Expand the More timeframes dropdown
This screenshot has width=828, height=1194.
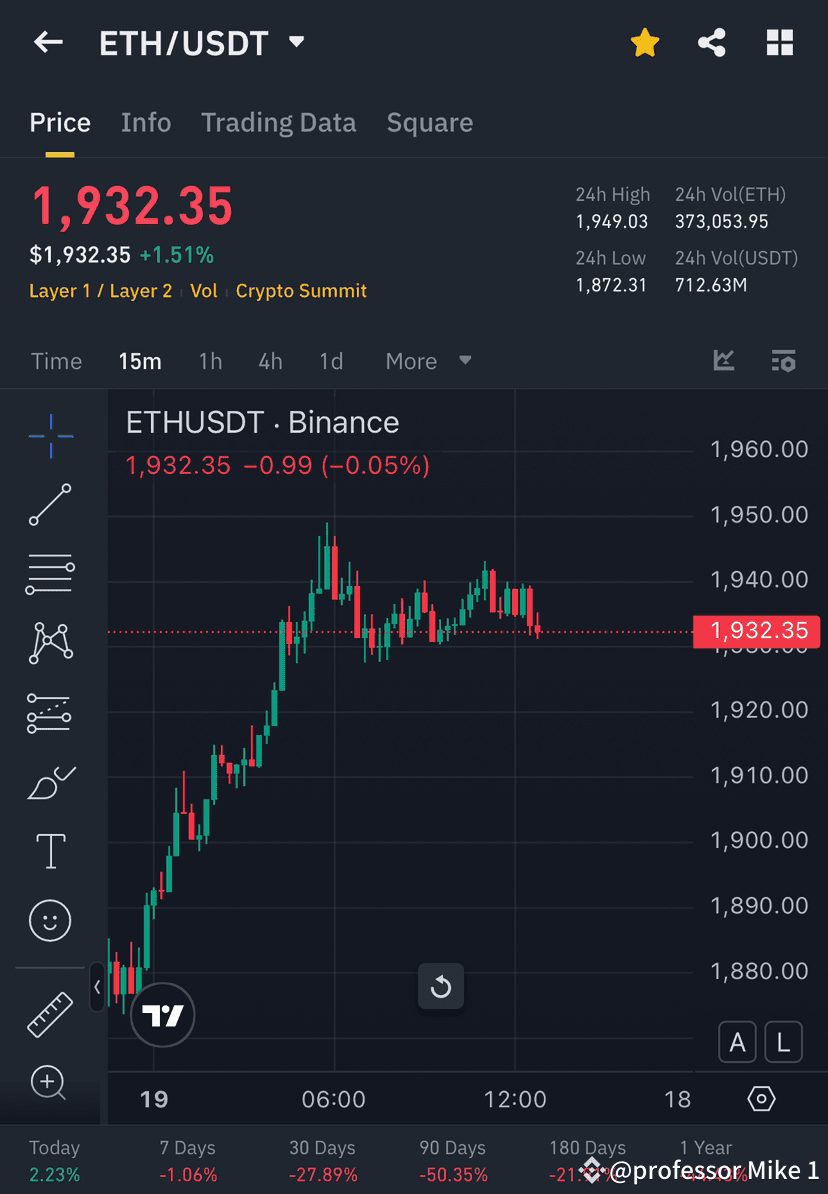(428, 361)
